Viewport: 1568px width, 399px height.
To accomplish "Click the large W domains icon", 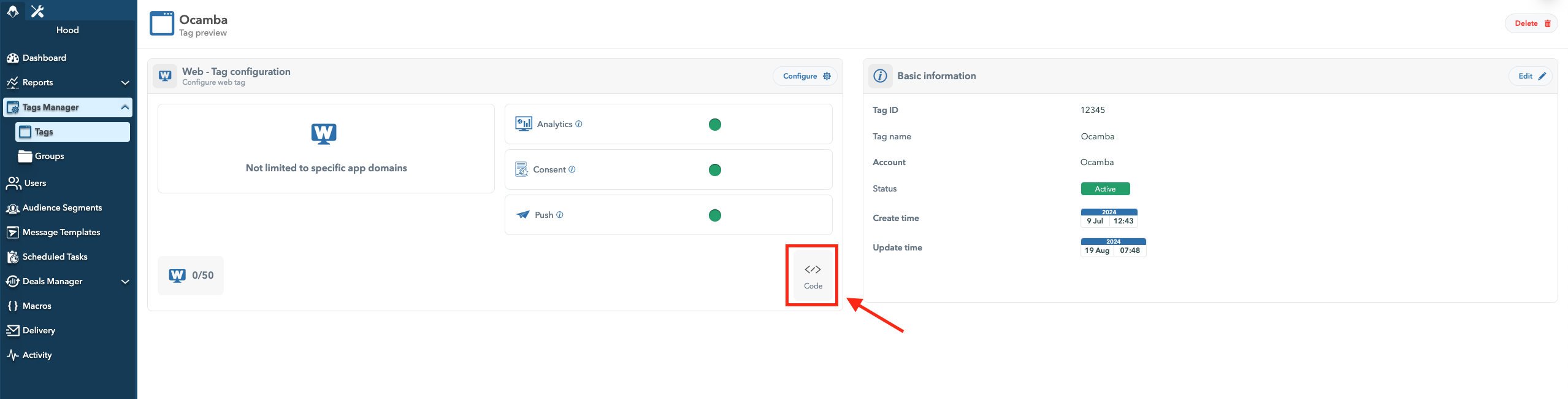I will coord(324,133).
